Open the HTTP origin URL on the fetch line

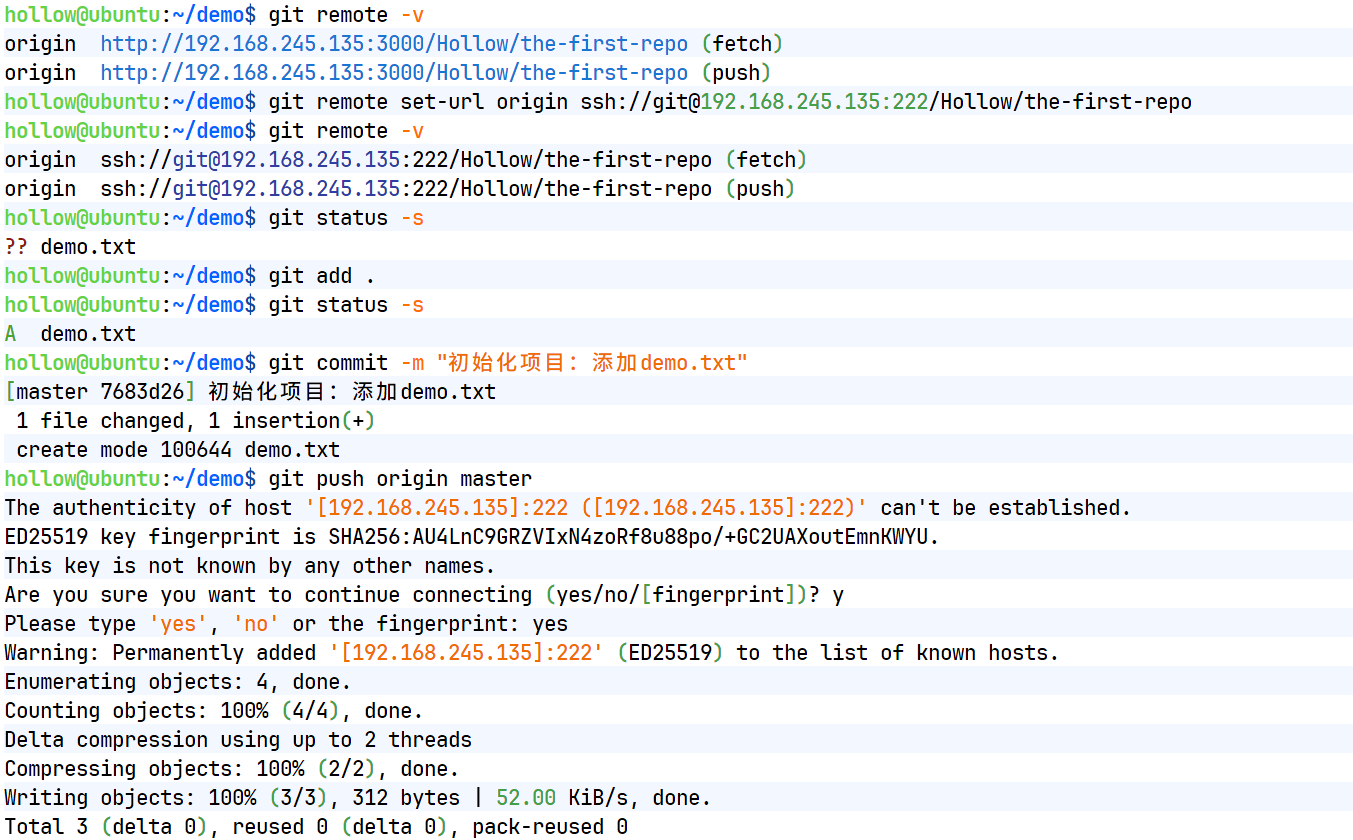click(394, 44)
